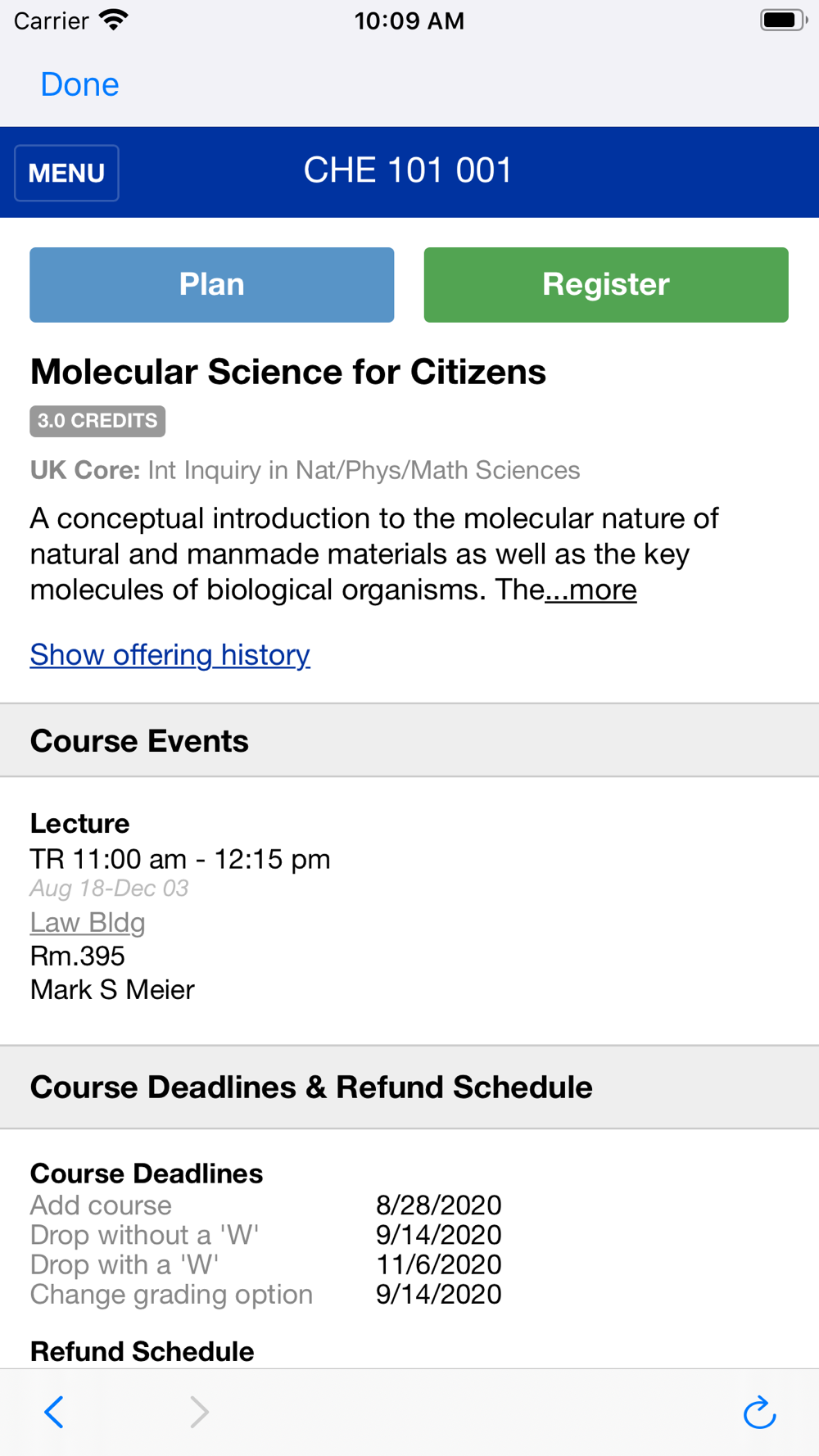819x1456 pixels.
Task: Tap the Molecular Science for Citizens title
Action: (x=288, y=372)
